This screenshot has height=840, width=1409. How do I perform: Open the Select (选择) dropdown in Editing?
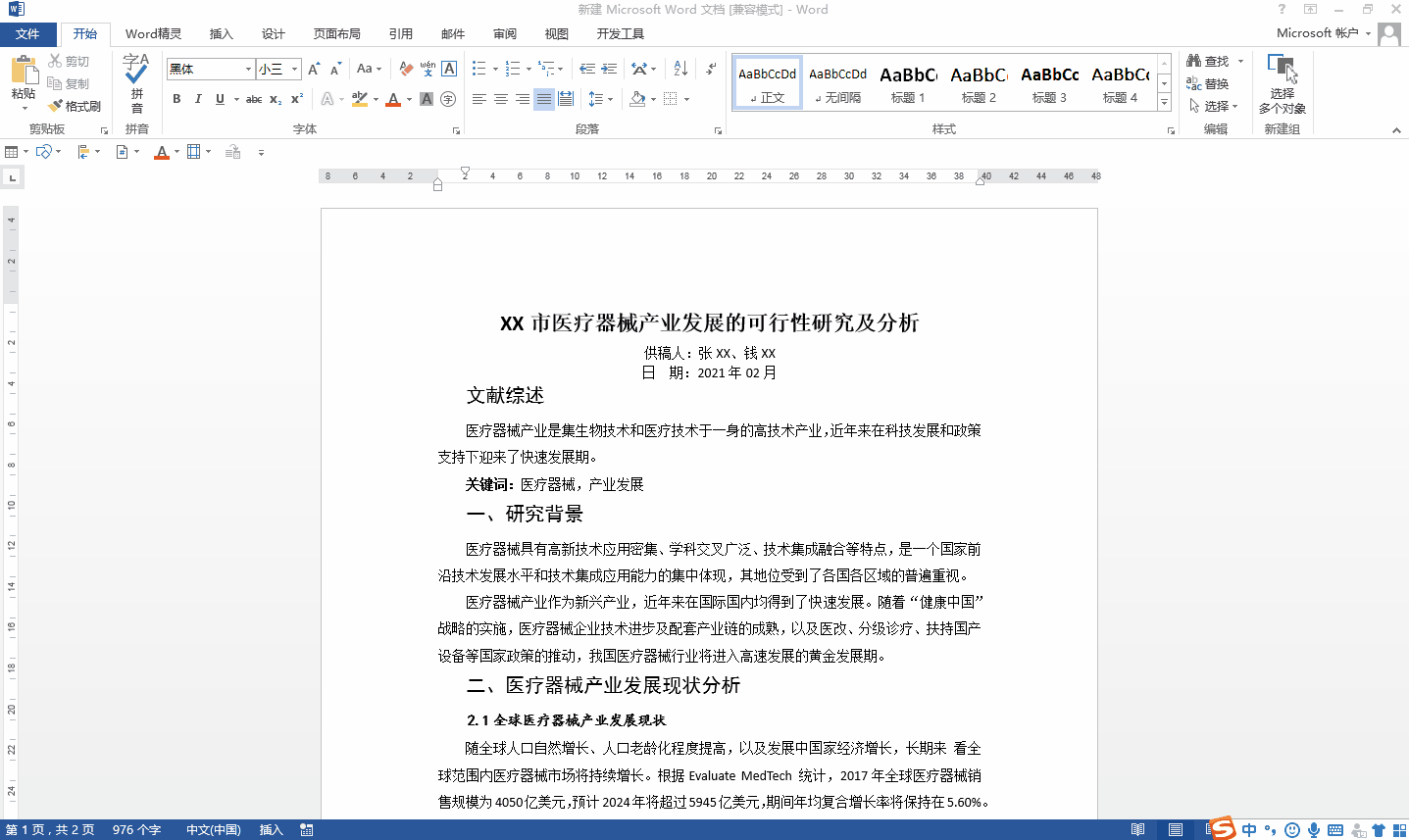[x=1213, y=106]
